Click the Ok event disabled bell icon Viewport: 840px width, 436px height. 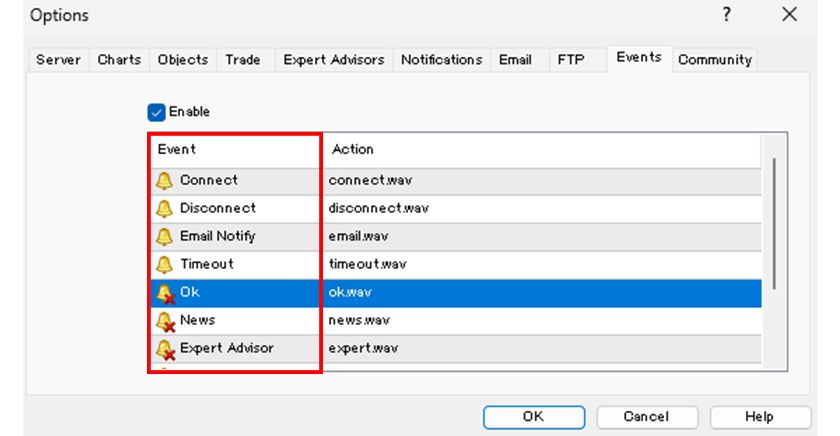pos(166,293)
